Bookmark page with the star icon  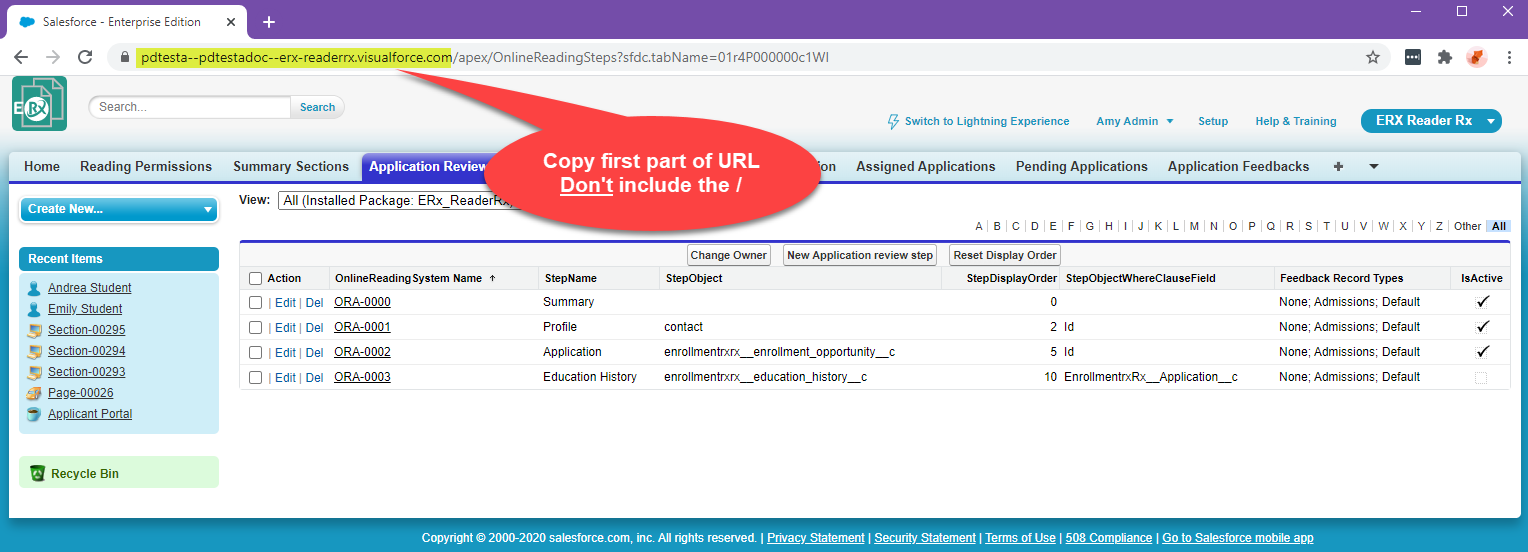(x=1373, y=58)
